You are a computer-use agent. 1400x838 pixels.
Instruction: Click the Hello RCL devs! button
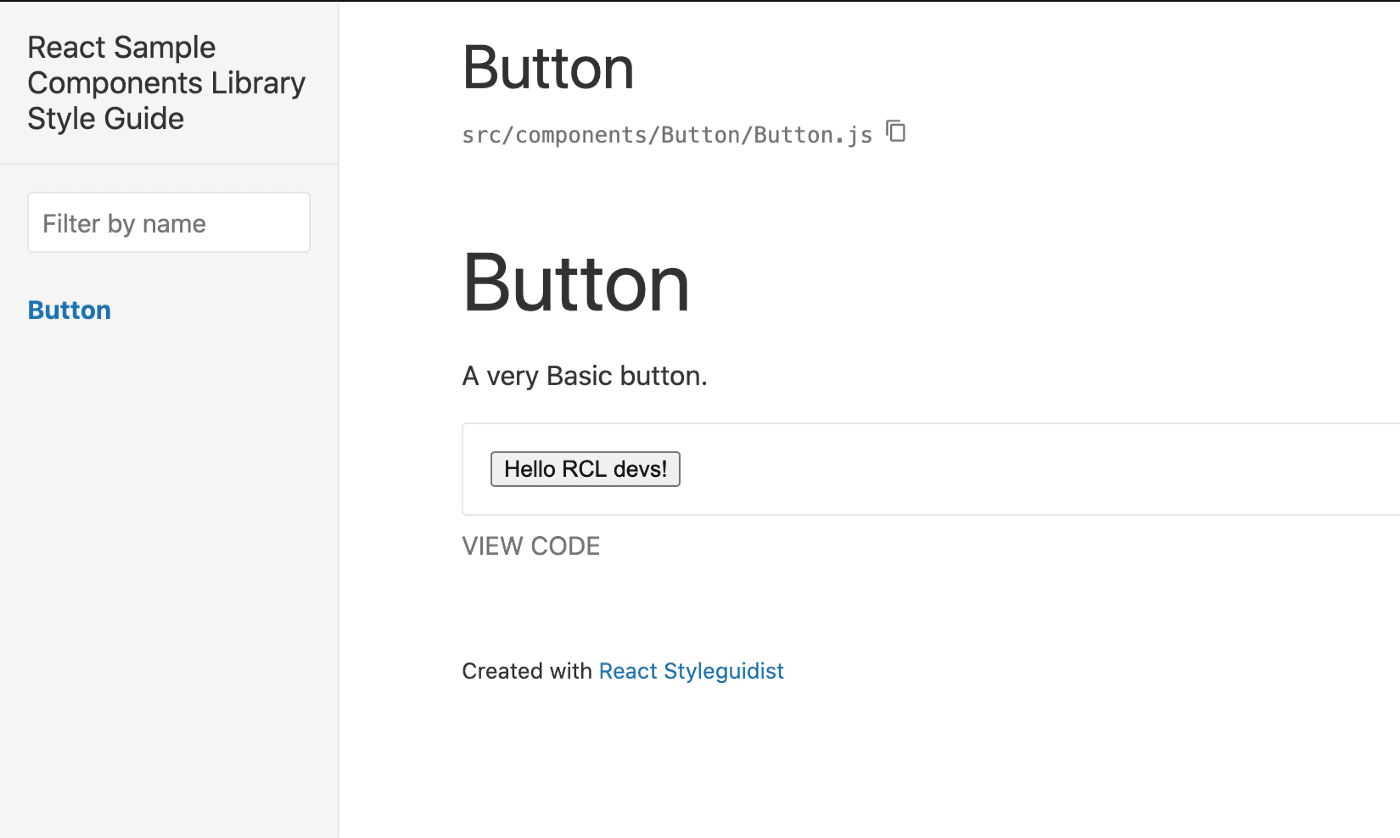[x=585, y=469]
